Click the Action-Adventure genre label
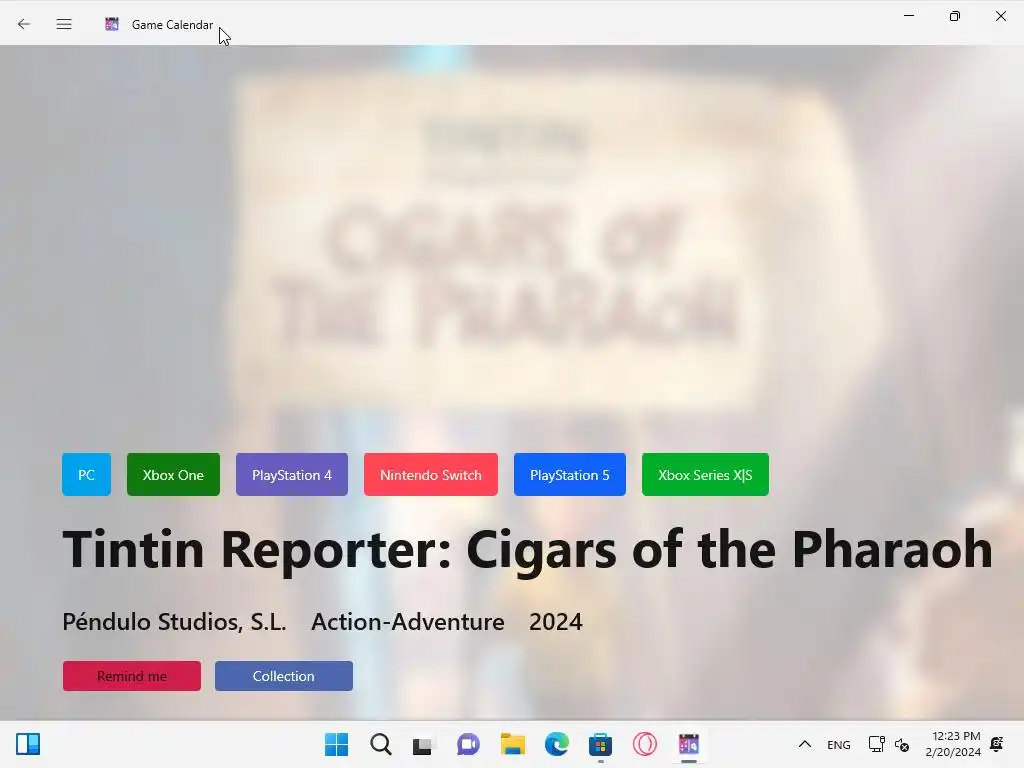 [408, 622]
